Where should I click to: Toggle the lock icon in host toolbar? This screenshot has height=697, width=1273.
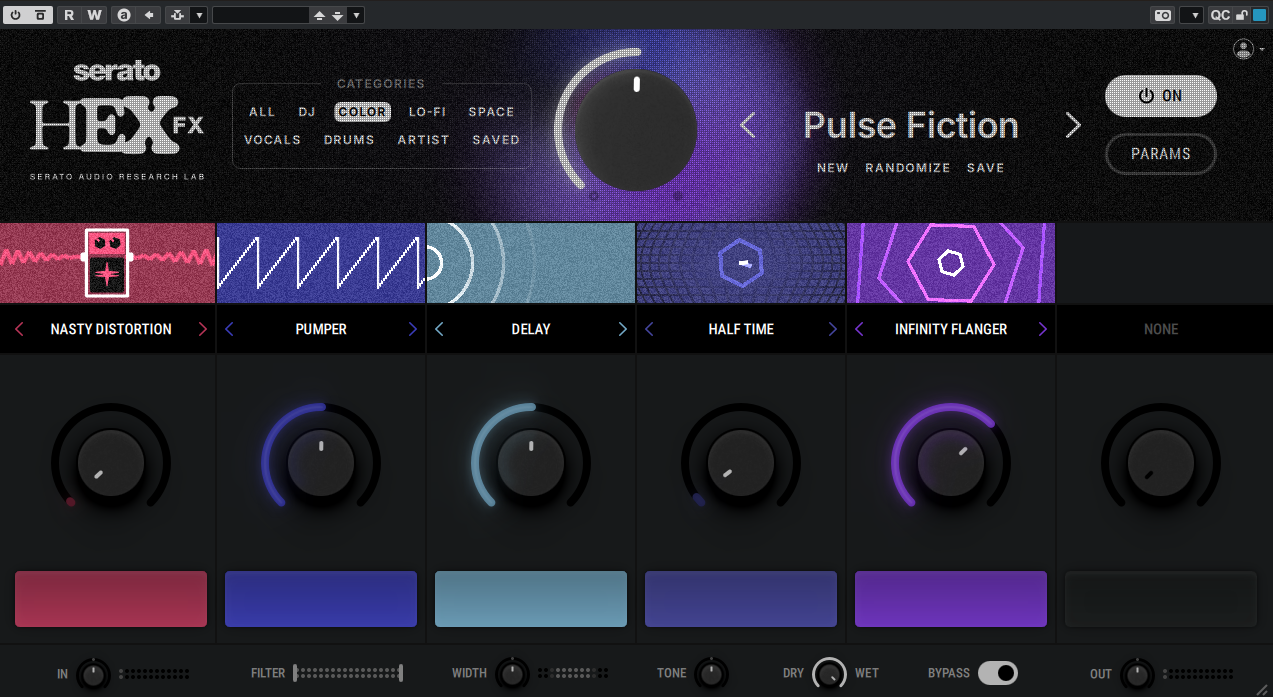(1242, 15)
